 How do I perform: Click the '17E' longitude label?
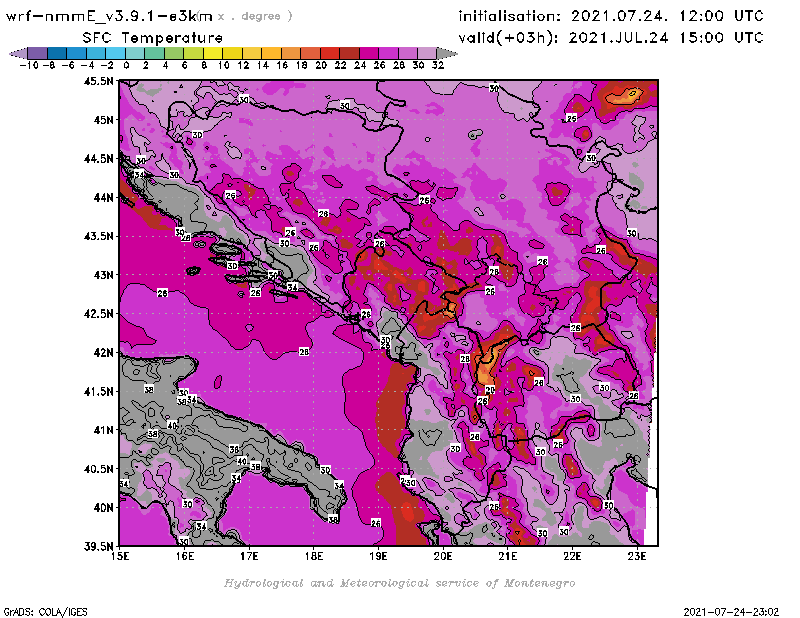(249, 556)
